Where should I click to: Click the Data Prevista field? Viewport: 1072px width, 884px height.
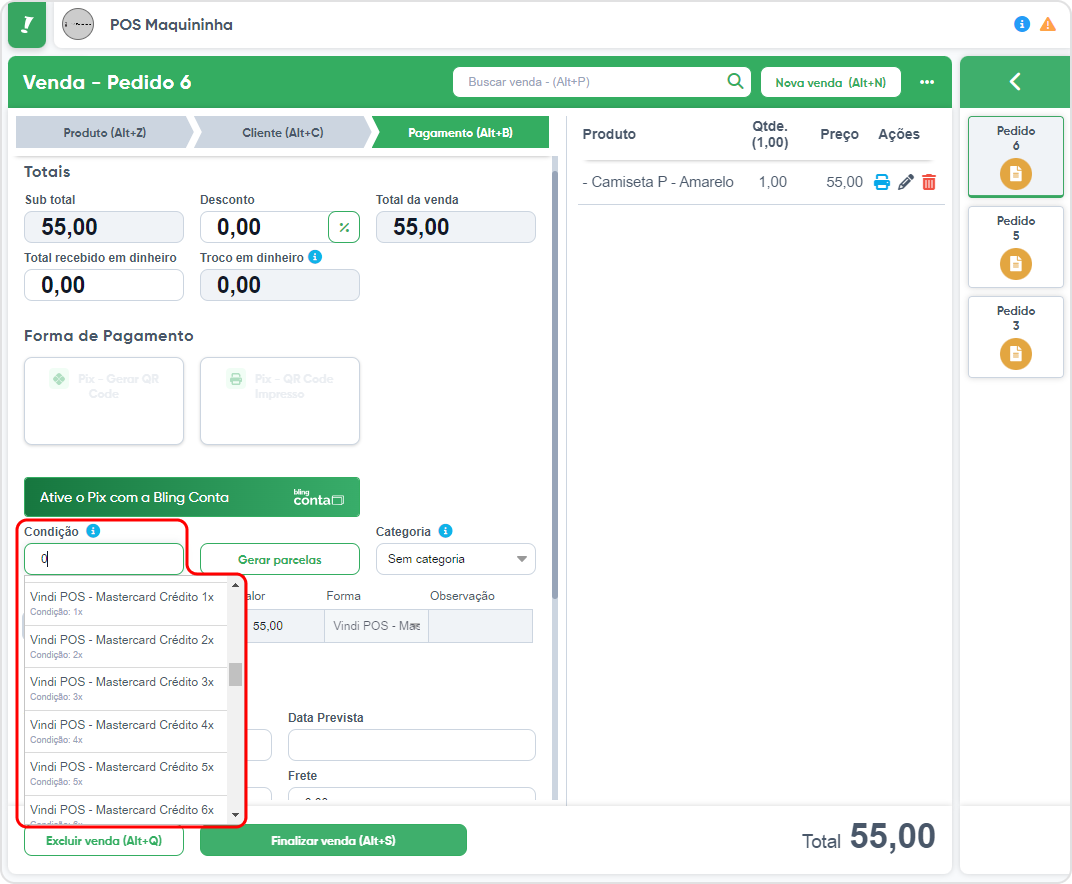click(x=412, y=745)
